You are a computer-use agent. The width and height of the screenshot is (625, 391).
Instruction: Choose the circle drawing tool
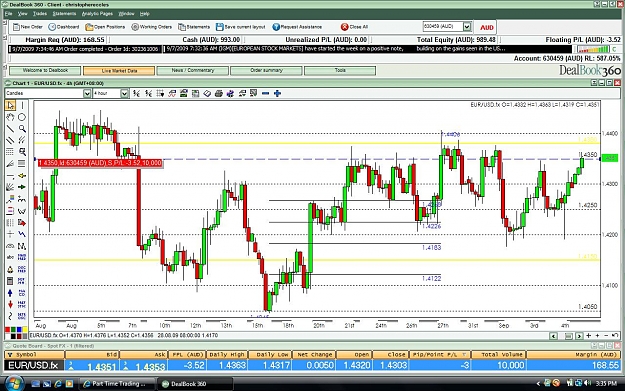(22, 117)
